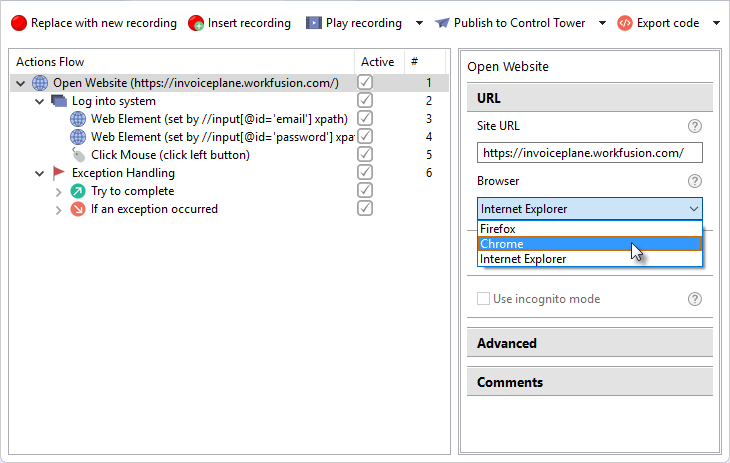Open help for Site URL field
Viewport: 730px width, 463px height.
(695, 126)
